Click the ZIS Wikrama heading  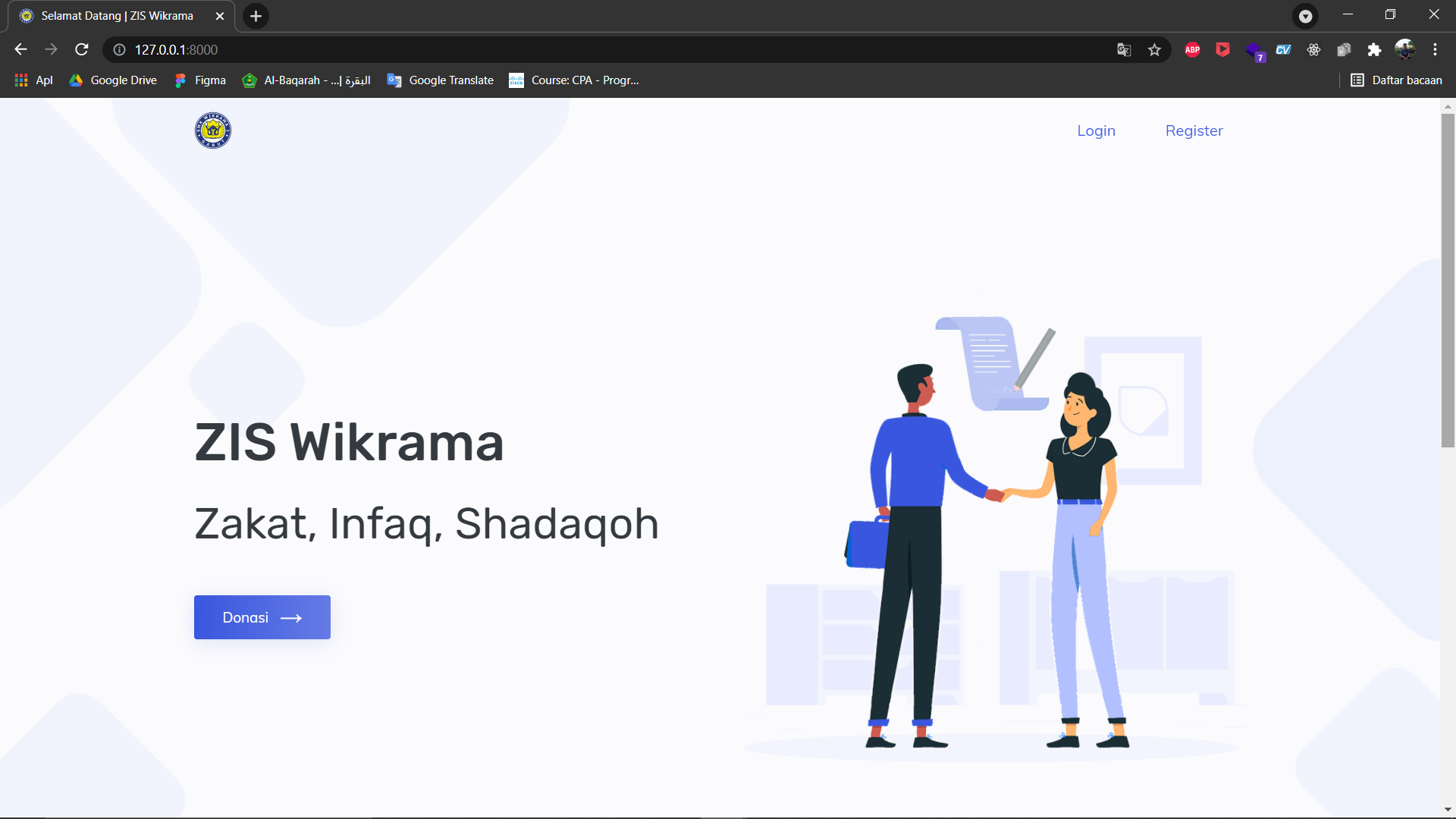pyautogui.click(x=349, y=442)
